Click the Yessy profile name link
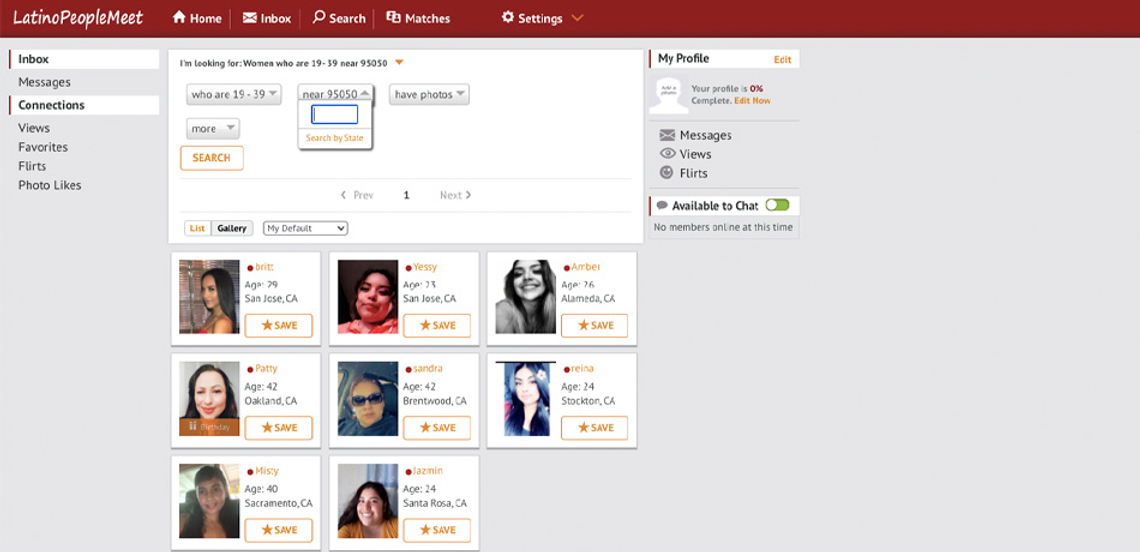Image resolution: width=1140 pixels, height=552 pixels. click(x=425, y=267)
